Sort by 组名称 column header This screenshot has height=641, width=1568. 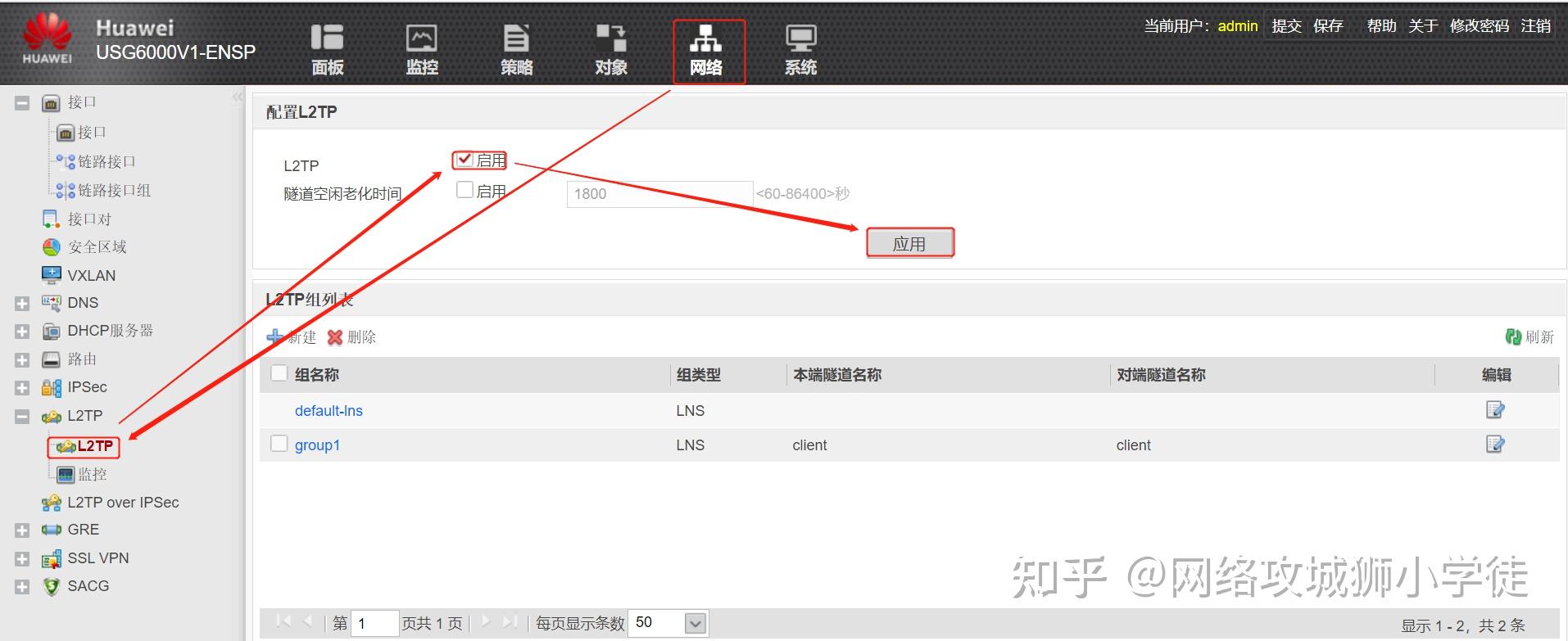pos(317,375)
